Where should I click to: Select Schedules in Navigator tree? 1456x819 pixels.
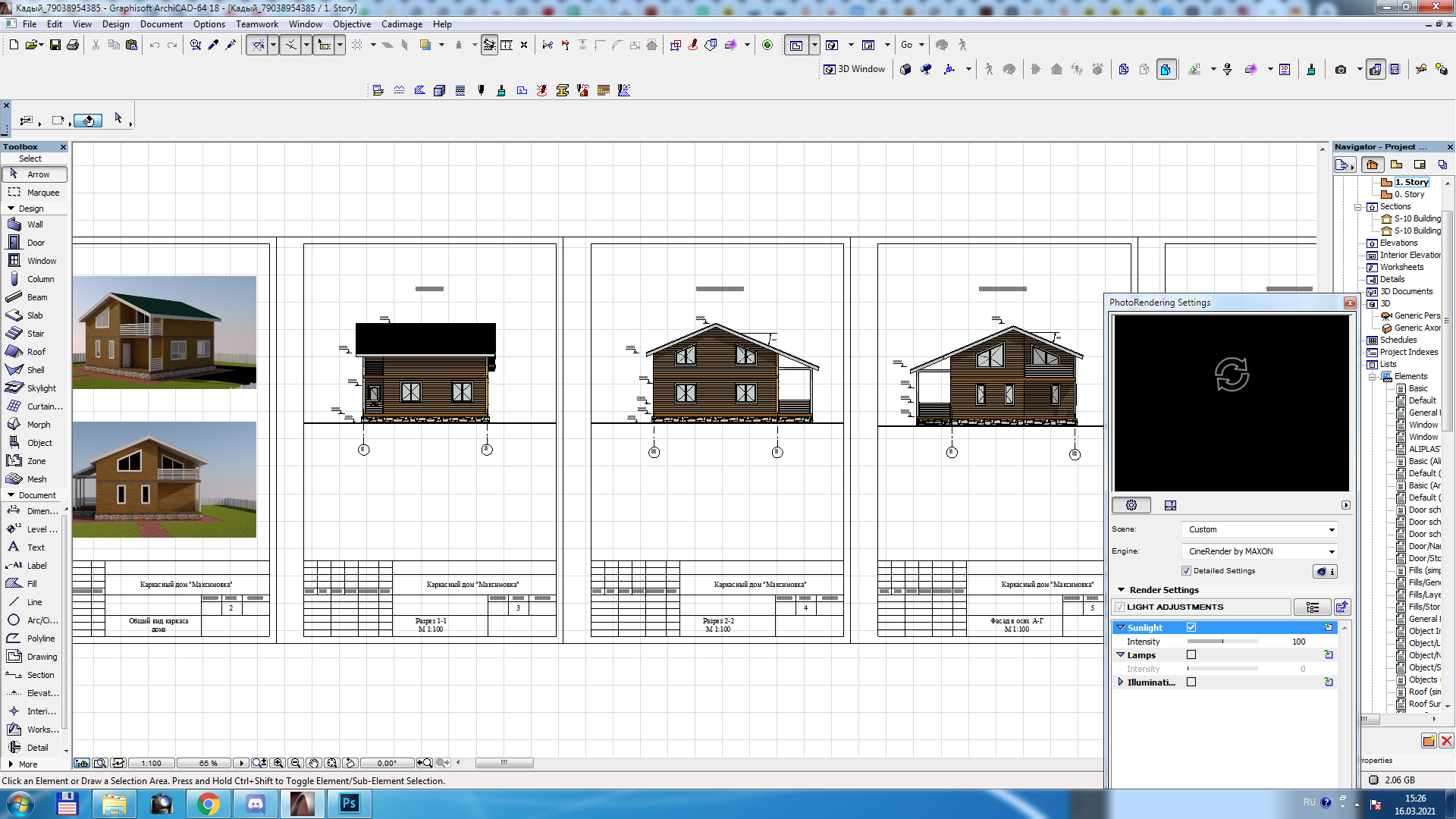1398,340
